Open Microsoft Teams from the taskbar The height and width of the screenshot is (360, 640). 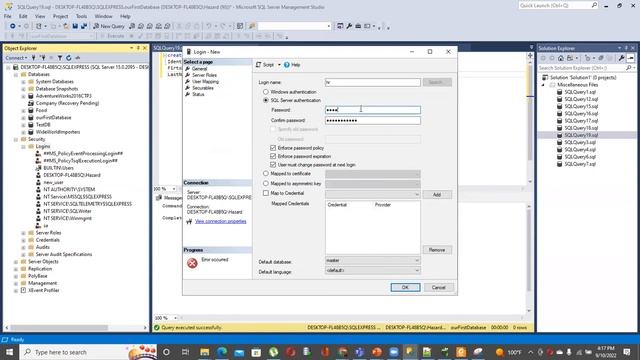(359, 352)
